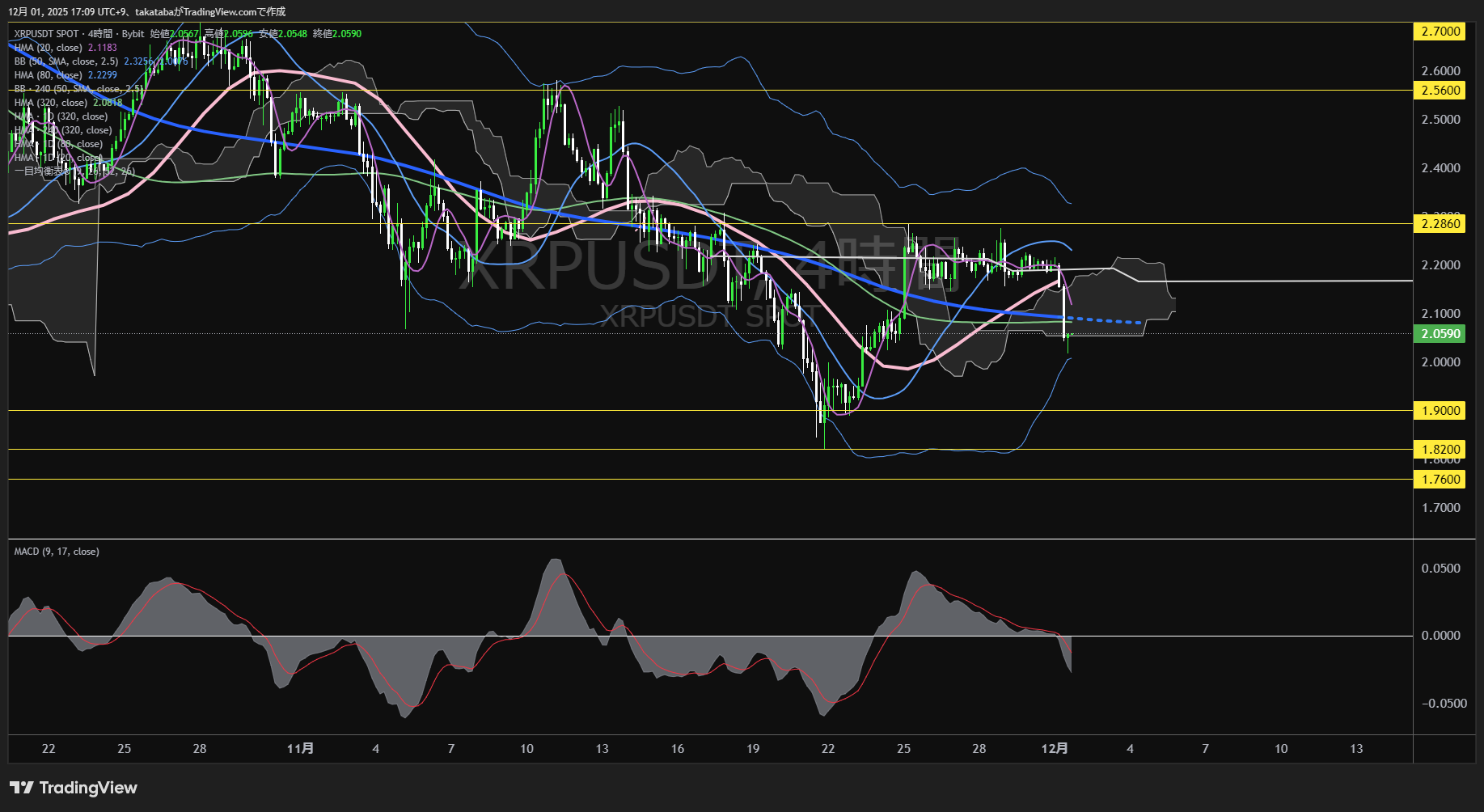The image size is (1484, 812).
Task: Select the 2.2860 horizontal line price label
Action: coord(1440,224)
